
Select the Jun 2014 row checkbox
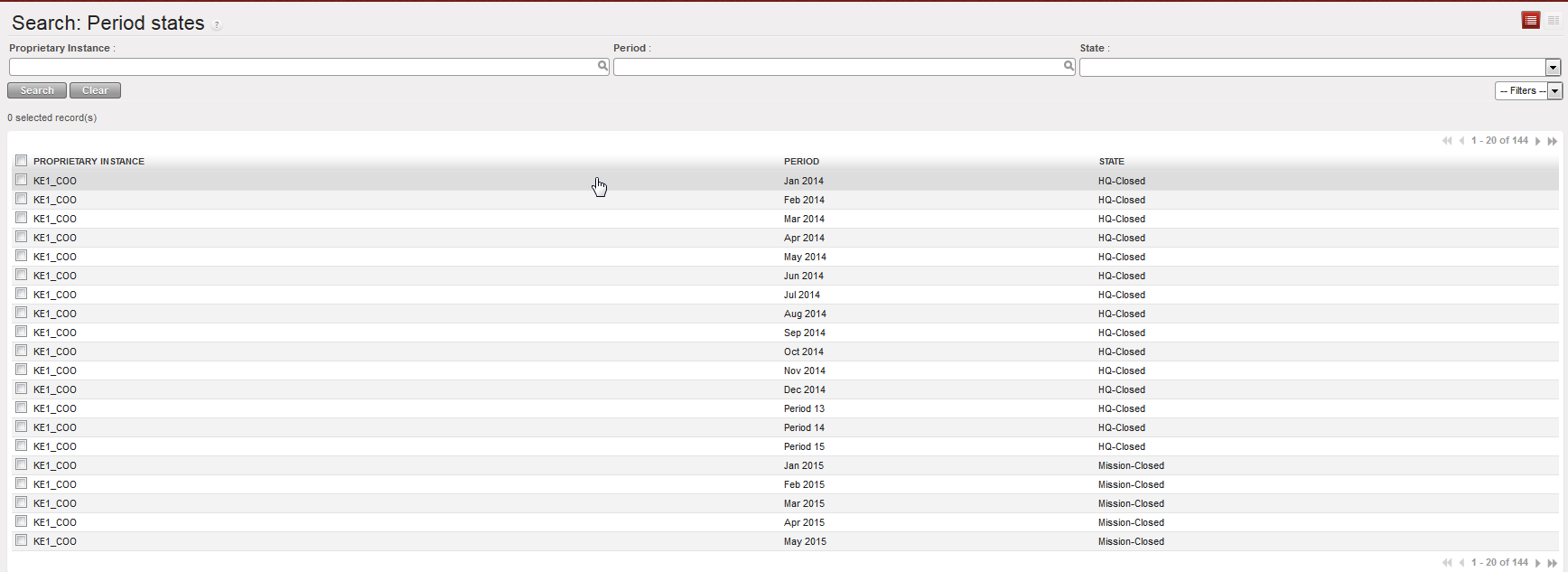click(21, 275)
